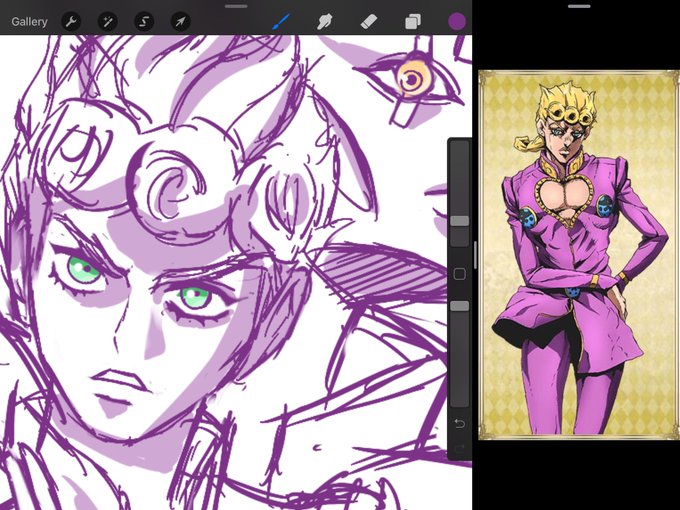Select the Eraser tool
This screenshot has width=680, height=510.
(369, 22)
